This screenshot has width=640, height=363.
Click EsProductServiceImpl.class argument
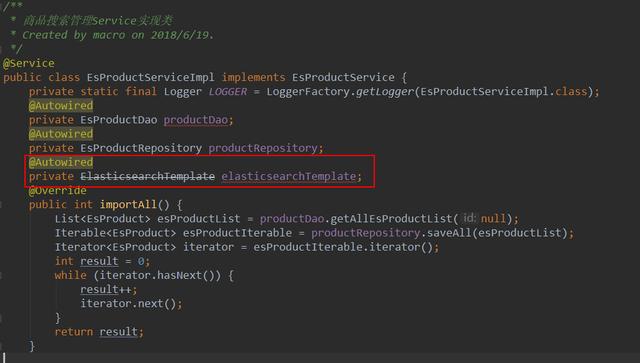click(x=504, y=91)
